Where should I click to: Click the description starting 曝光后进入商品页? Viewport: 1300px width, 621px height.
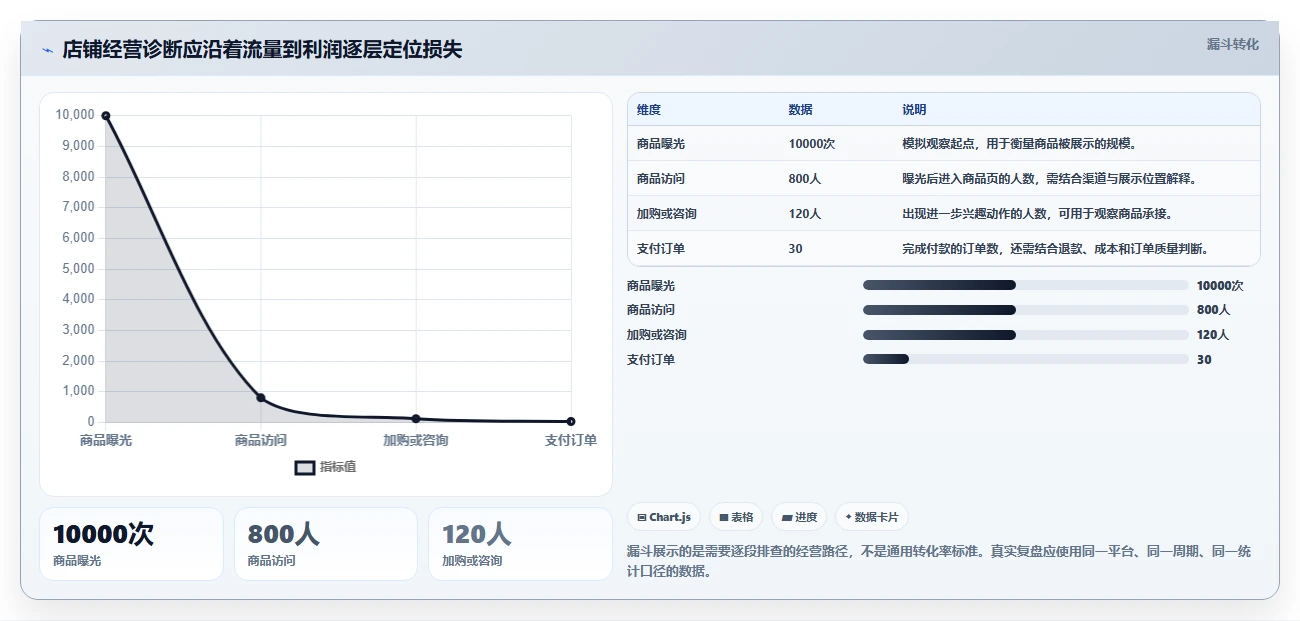1050,179
